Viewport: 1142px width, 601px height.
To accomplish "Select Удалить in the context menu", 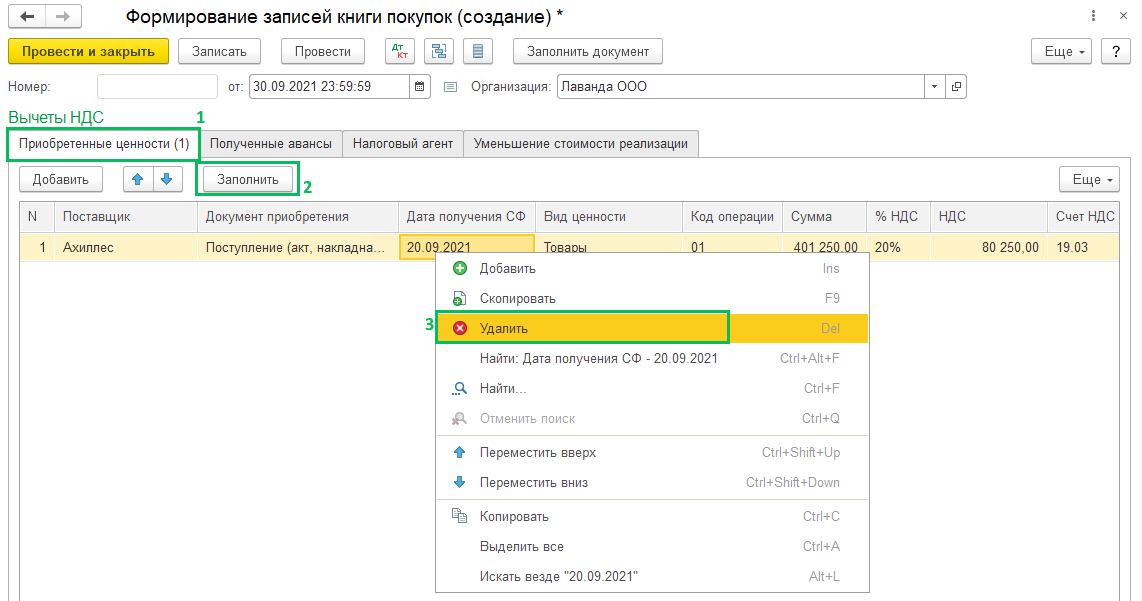I will click(503, 328).
